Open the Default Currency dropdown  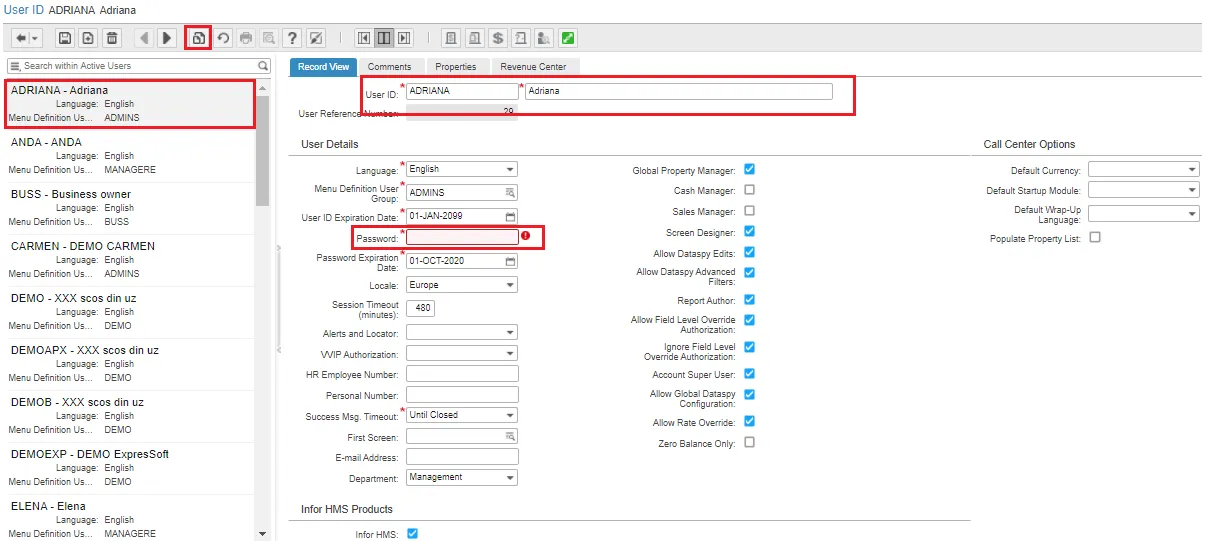[x=1192, y=170]
